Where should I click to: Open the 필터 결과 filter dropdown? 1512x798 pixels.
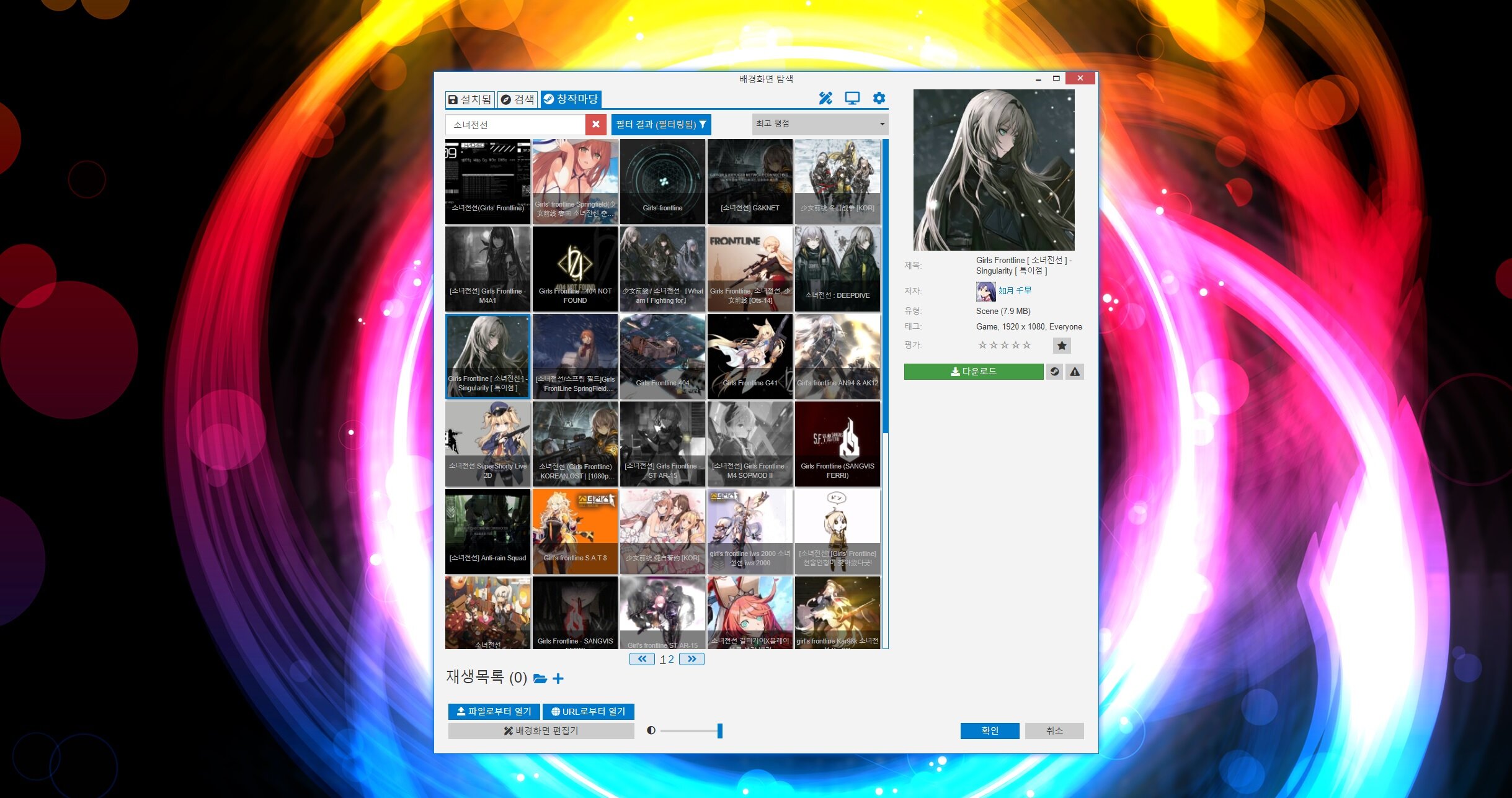[x=661, y=124]
